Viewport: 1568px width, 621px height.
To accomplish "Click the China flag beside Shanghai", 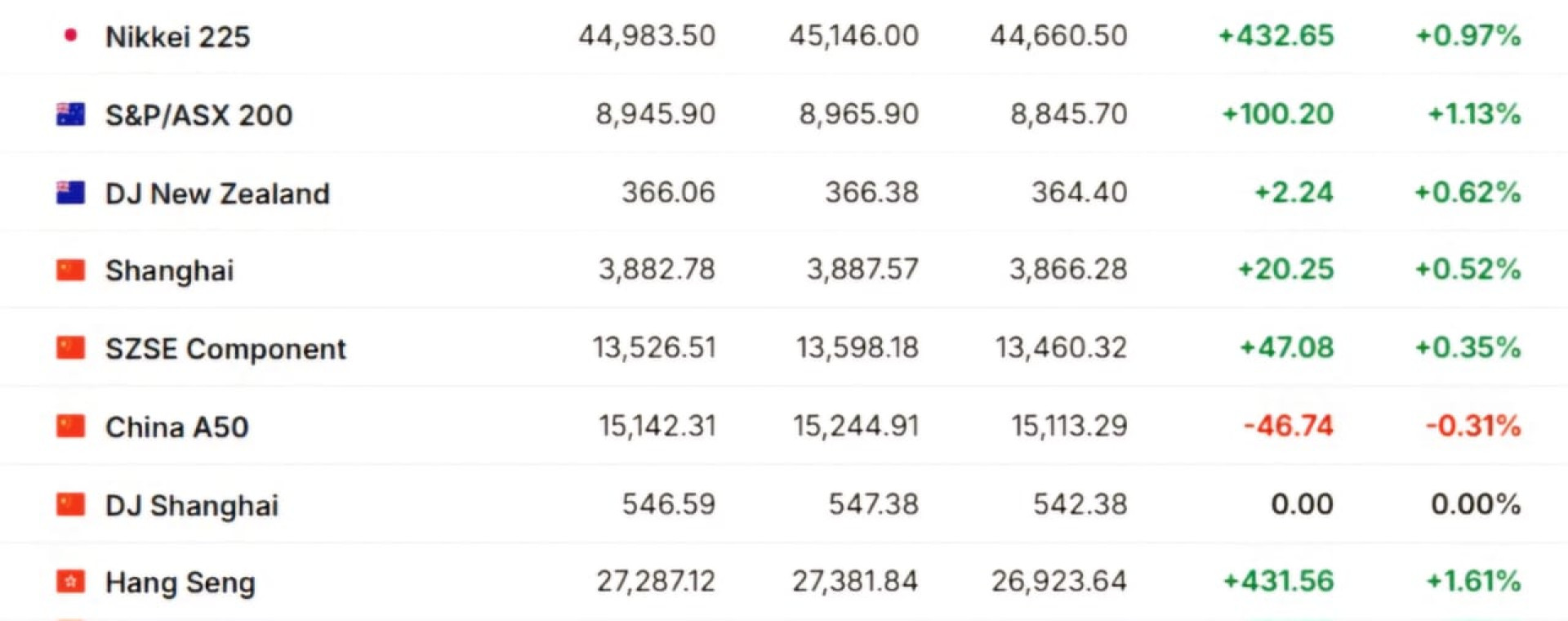I will click(x=71, y=270).
